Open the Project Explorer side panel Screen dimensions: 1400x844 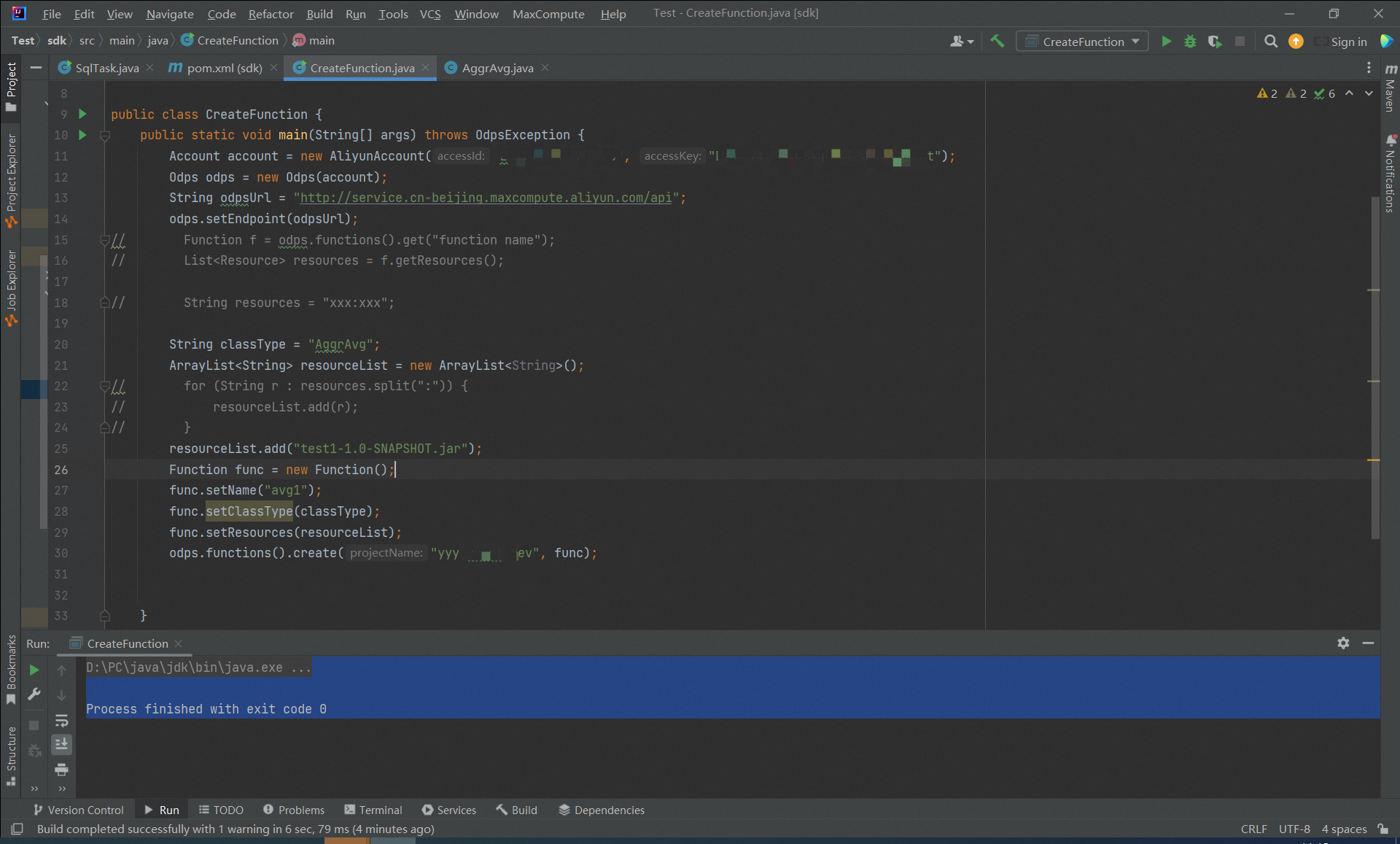(11, 181)
